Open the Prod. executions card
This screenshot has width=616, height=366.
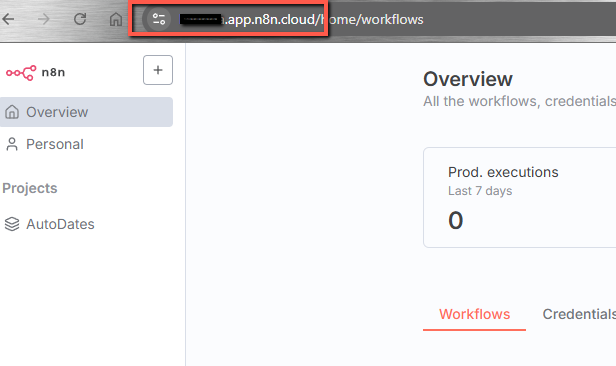tap(519, 198)
